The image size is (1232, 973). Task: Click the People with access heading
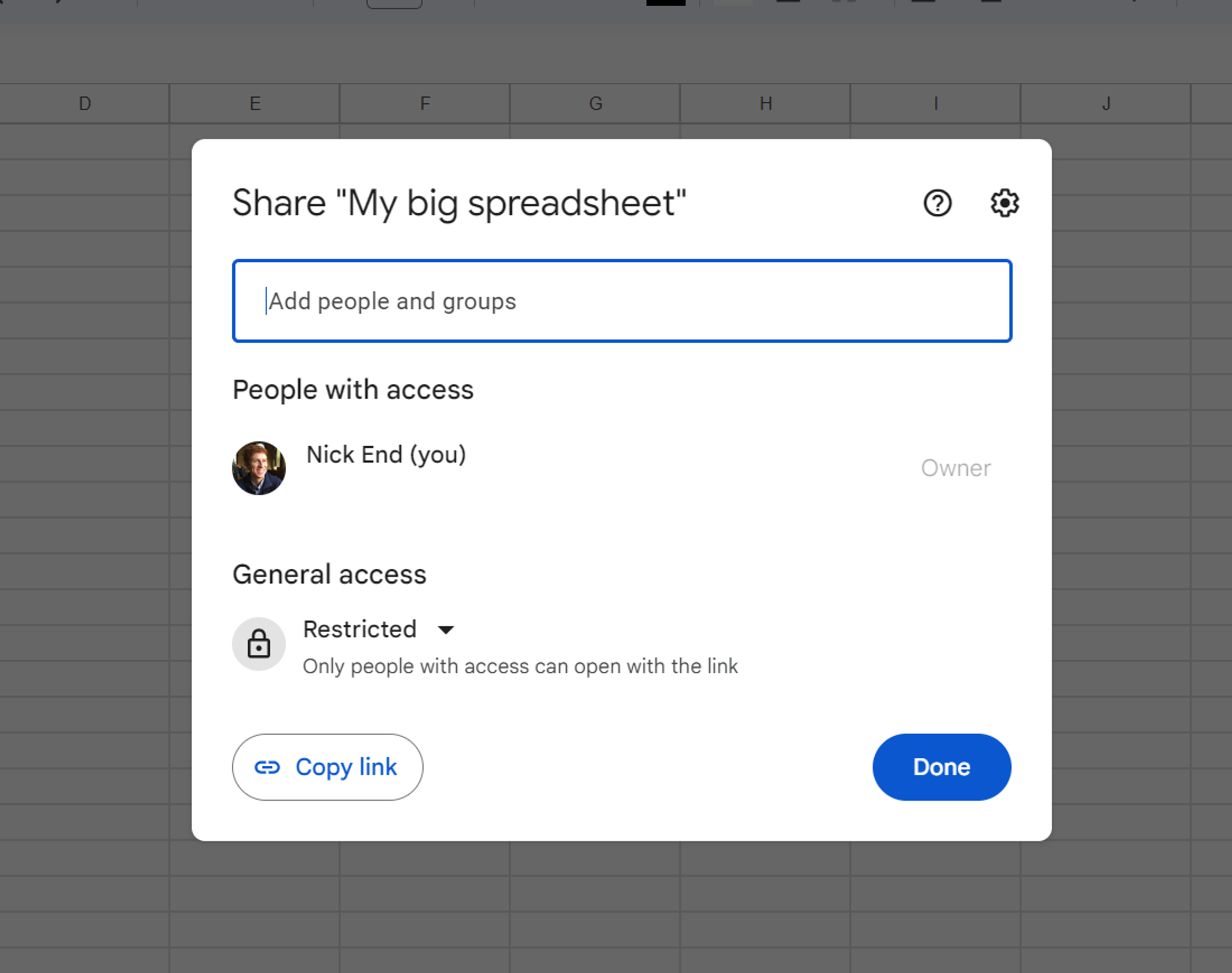[x=353, y=390]
